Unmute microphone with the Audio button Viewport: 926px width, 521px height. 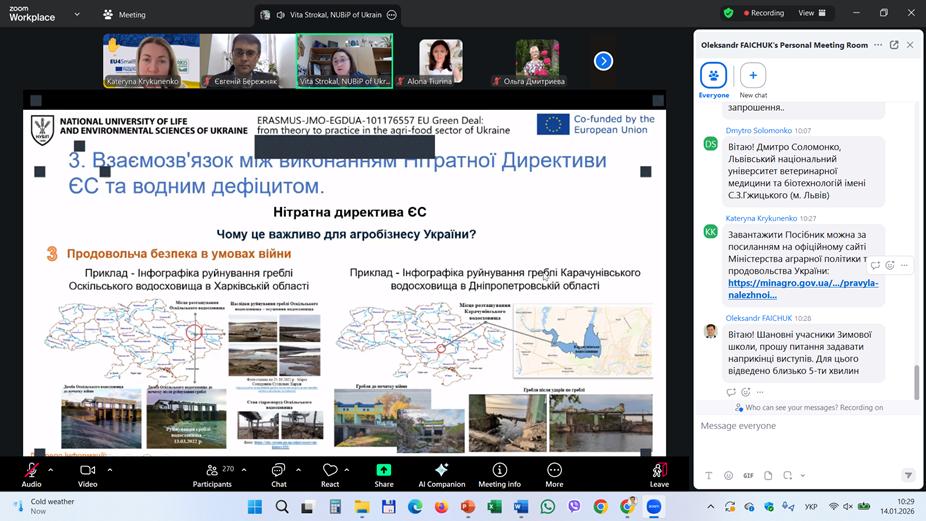31,472
